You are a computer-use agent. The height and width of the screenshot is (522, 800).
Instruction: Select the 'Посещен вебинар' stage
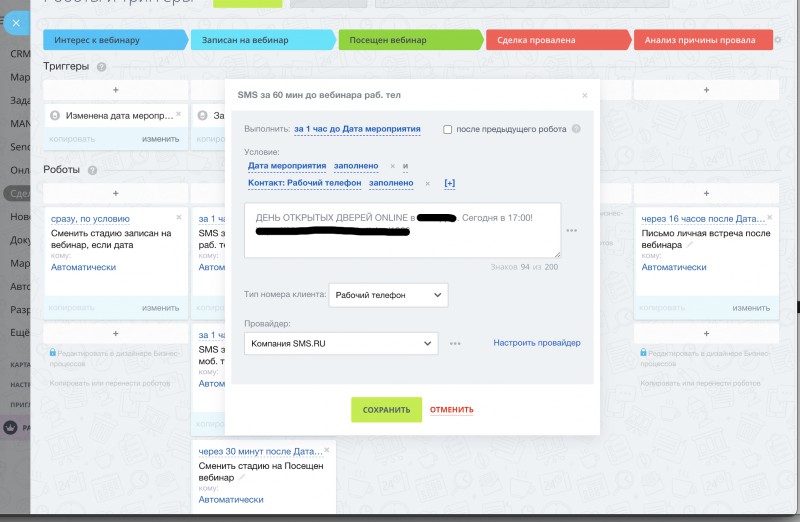[x=411, y=40]
